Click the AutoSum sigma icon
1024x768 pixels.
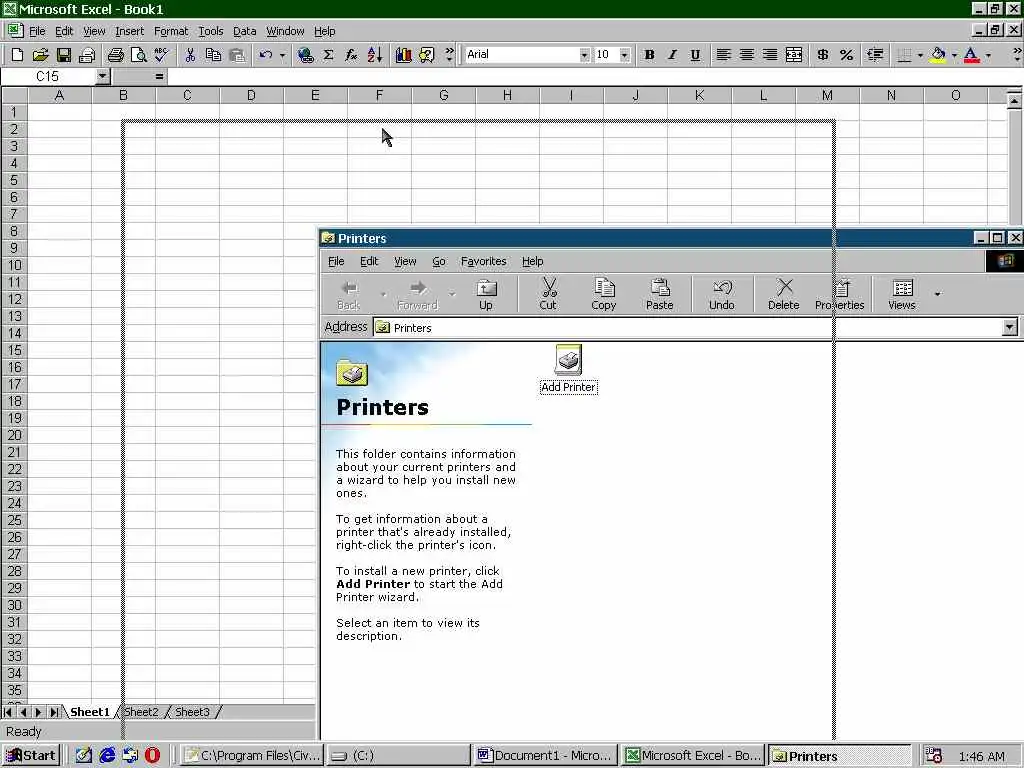pos(328,55)
